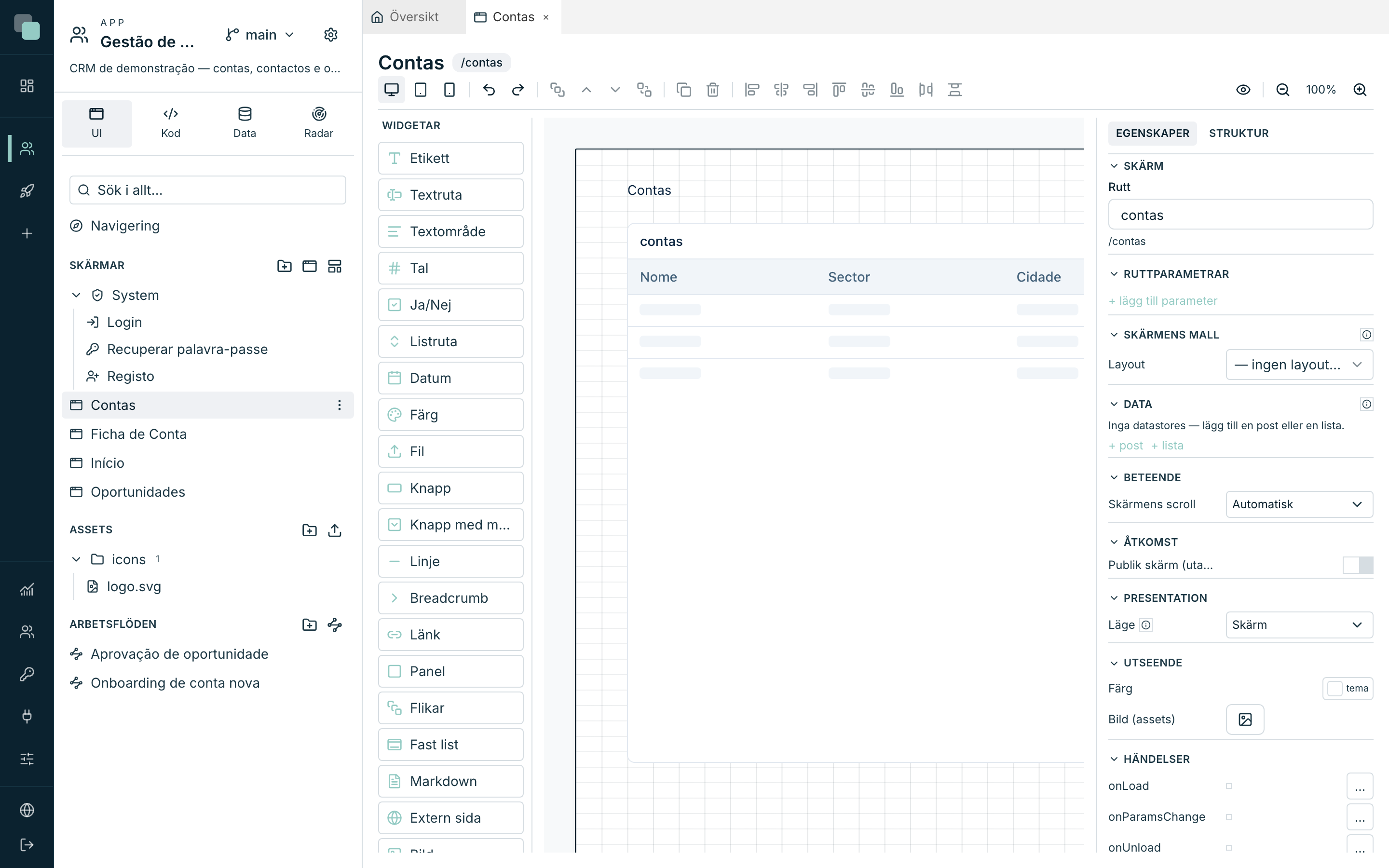
Task: Select the Knapp widget
Action: coord(450,488)
